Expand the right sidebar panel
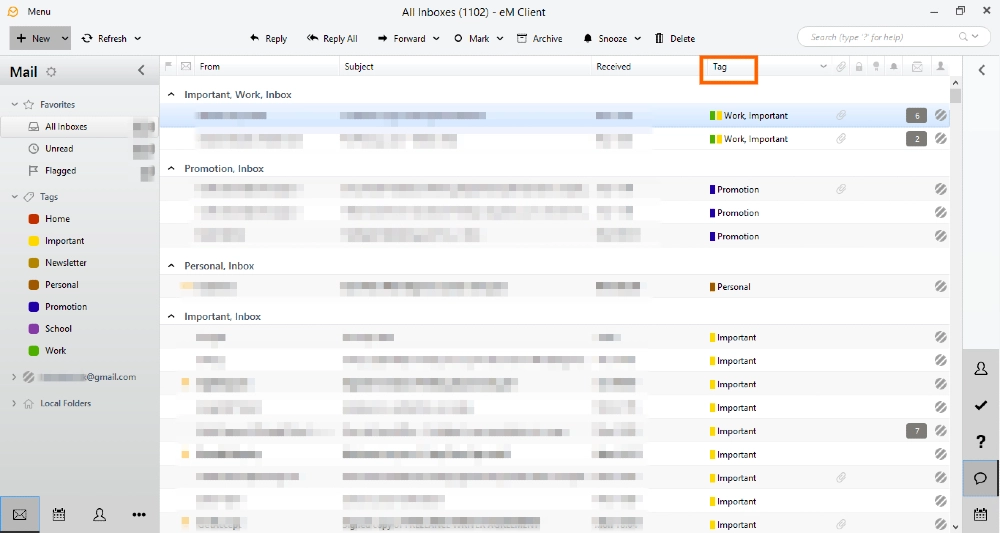Screen dimensions: 1000x533 (982, 69)
